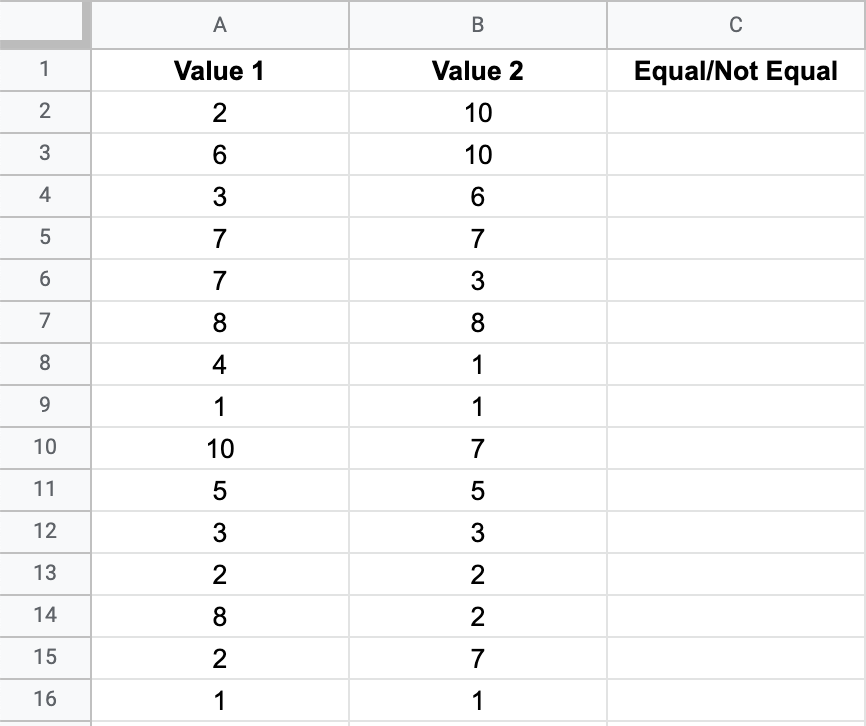The image size is (866, 726).
Task: Click cell B2 containing 10
Action: 477,113
